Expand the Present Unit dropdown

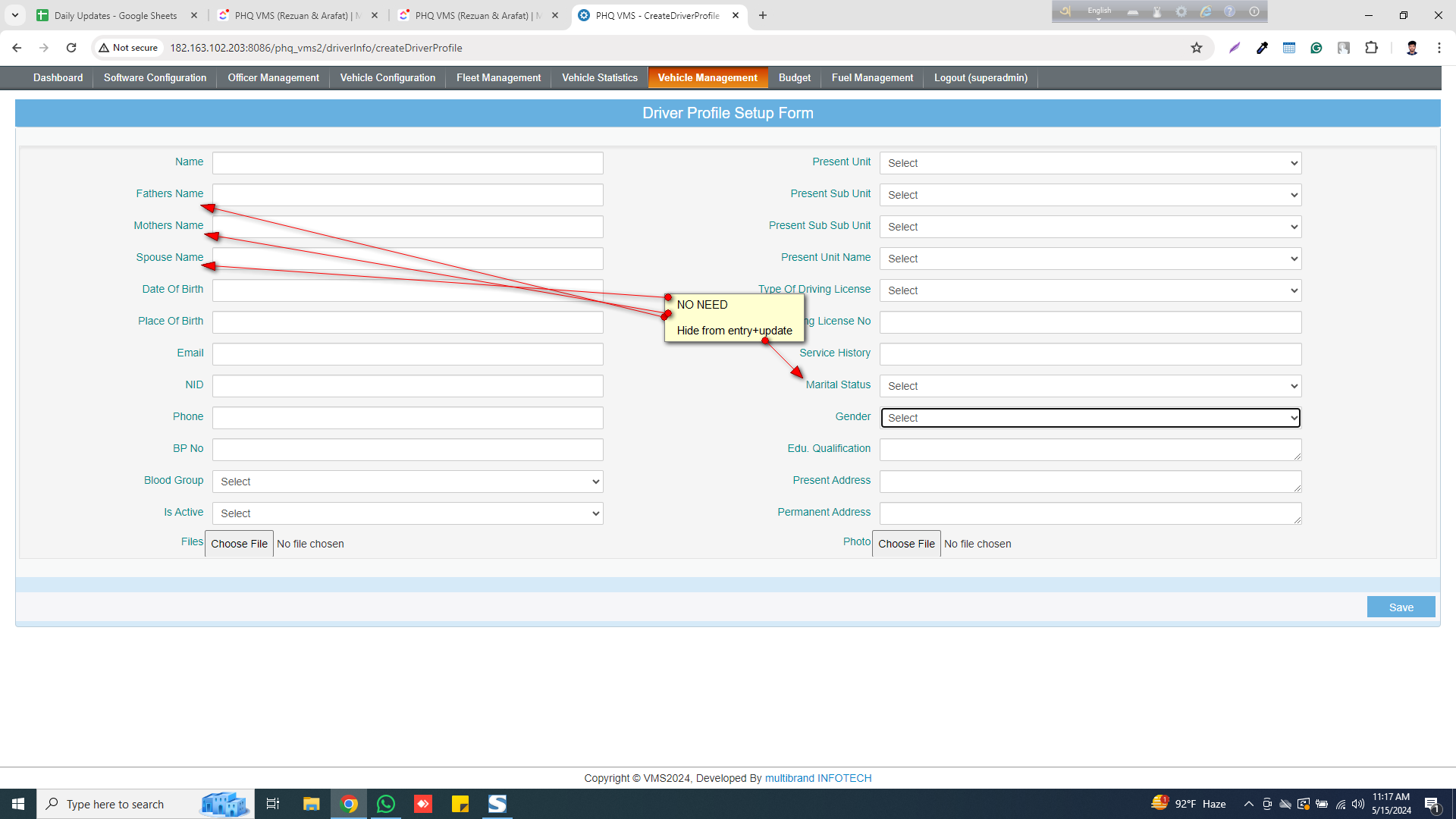click(1090, 163)
